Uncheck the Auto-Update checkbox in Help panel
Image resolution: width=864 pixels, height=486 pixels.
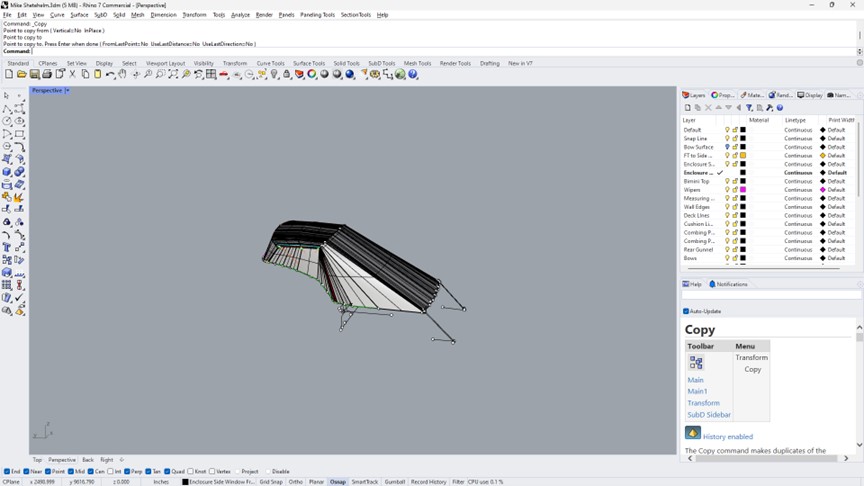686,311
